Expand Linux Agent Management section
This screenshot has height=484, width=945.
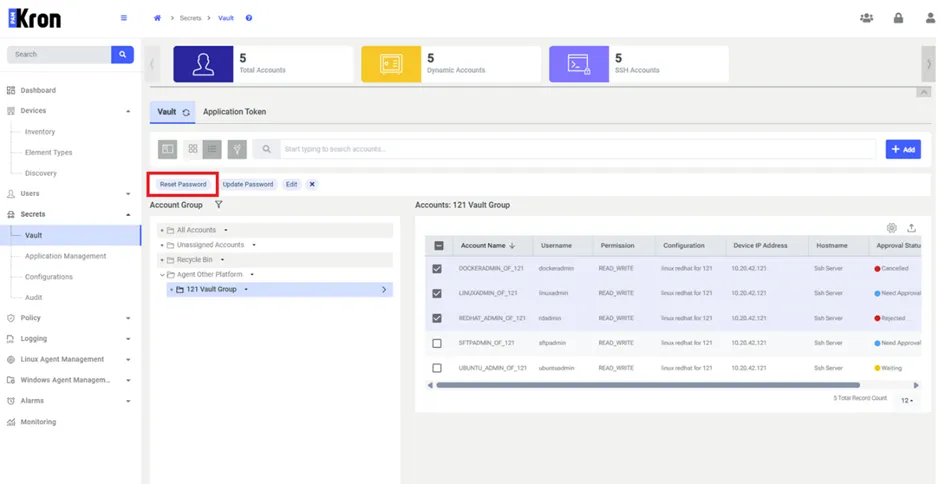point(128,360)
